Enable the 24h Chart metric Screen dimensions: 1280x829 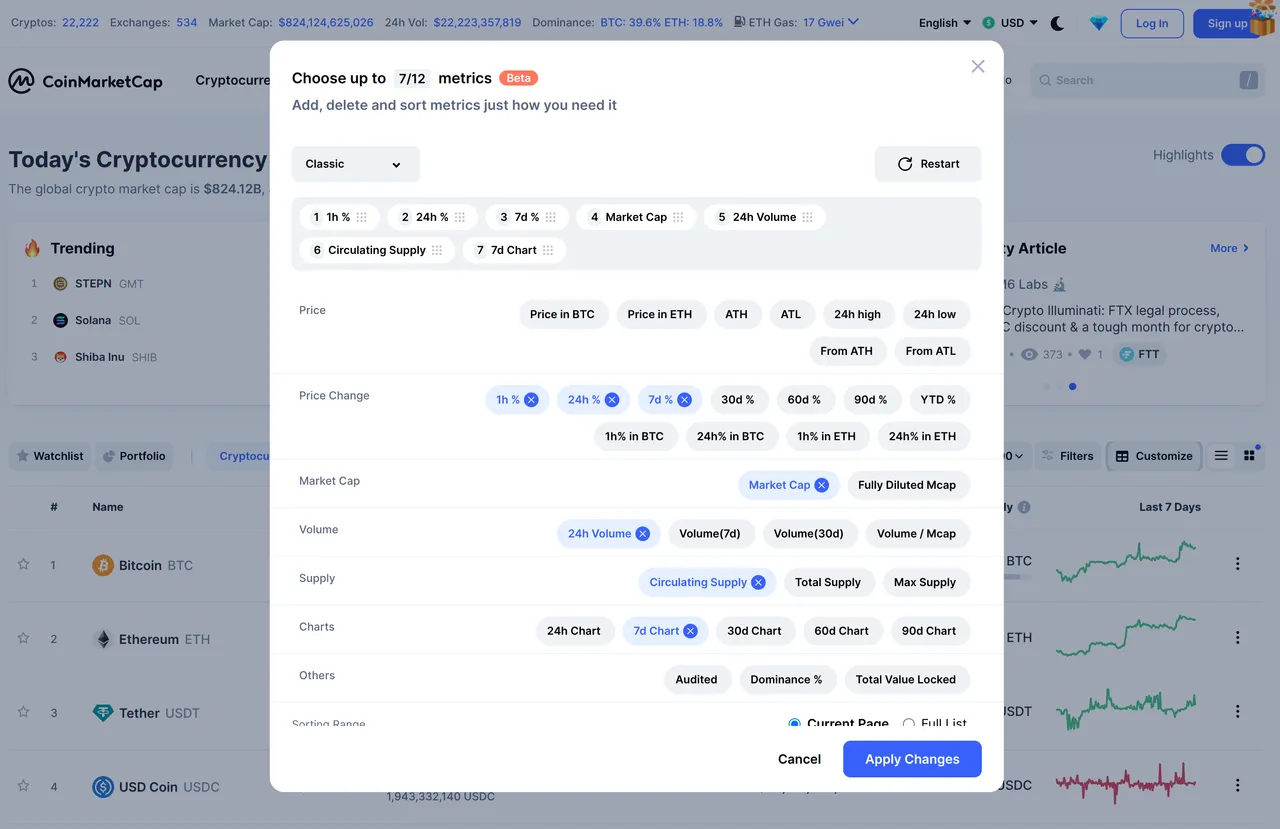(x=574, y=631)
